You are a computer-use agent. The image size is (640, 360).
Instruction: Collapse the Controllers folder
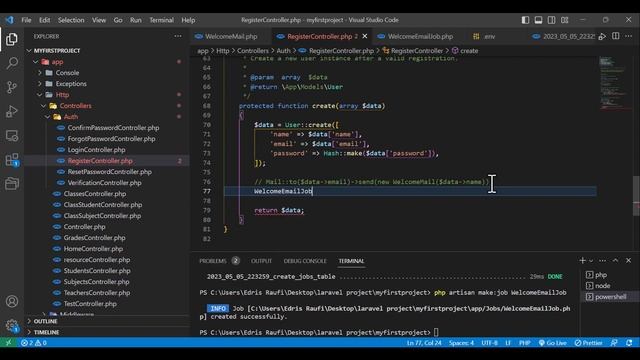[44, 106]
